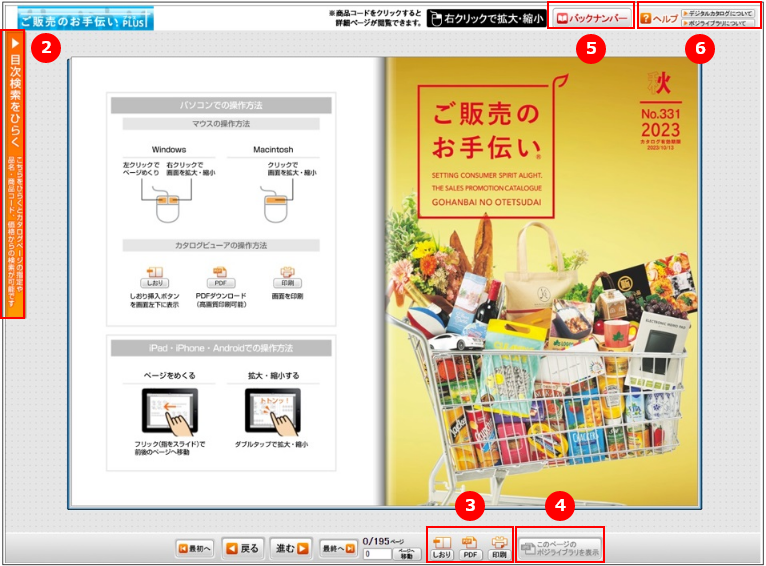The height and width of the screenshot is (566, 766).
Task: Insert bookmark with toolbar しおり icon
Action: [442, 548]
